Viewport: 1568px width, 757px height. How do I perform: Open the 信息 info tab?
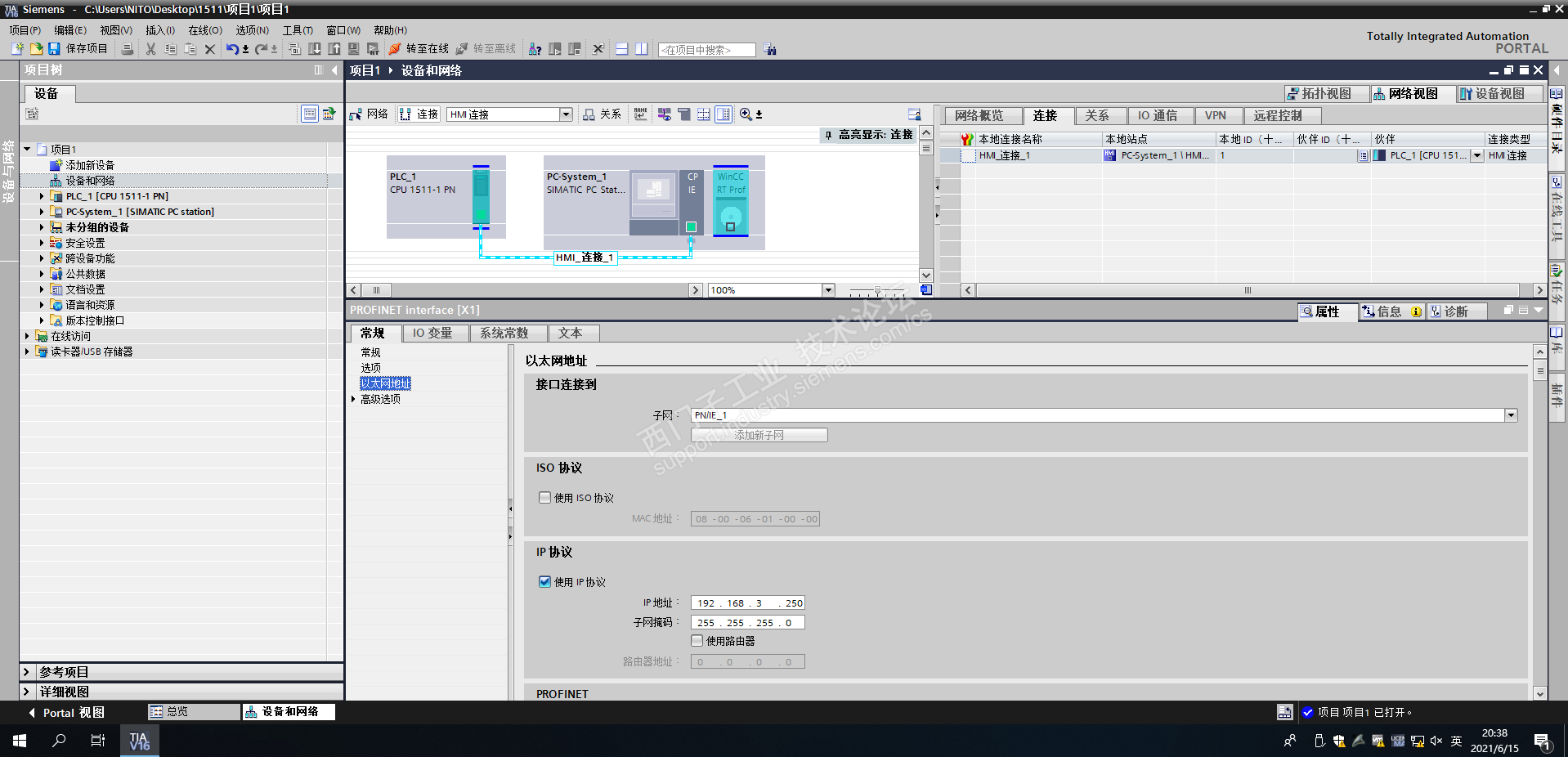1392,311
